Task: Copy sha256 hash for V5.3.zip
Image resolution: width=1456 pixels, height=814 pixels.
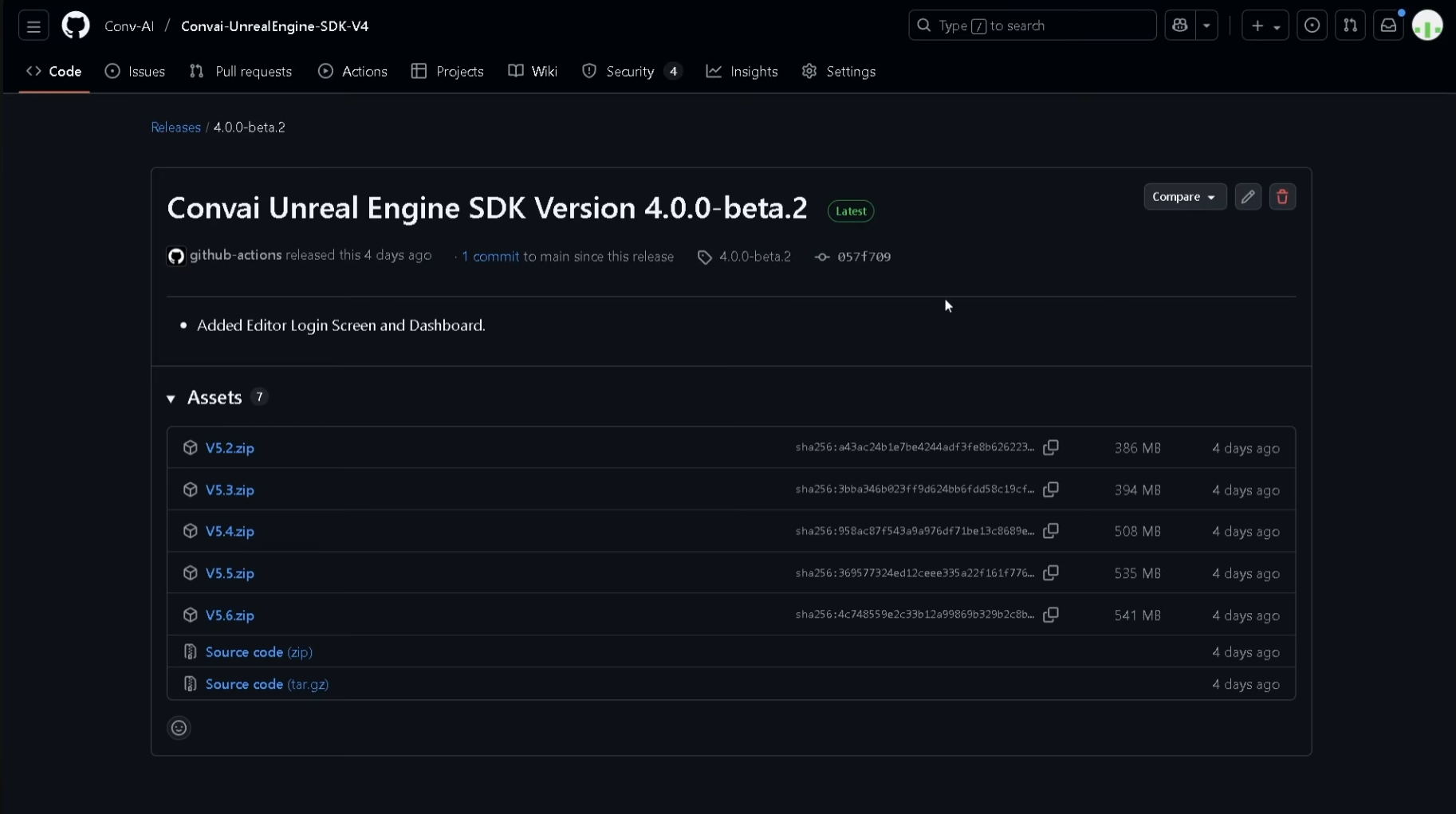Action: (x=1051, y=490)
